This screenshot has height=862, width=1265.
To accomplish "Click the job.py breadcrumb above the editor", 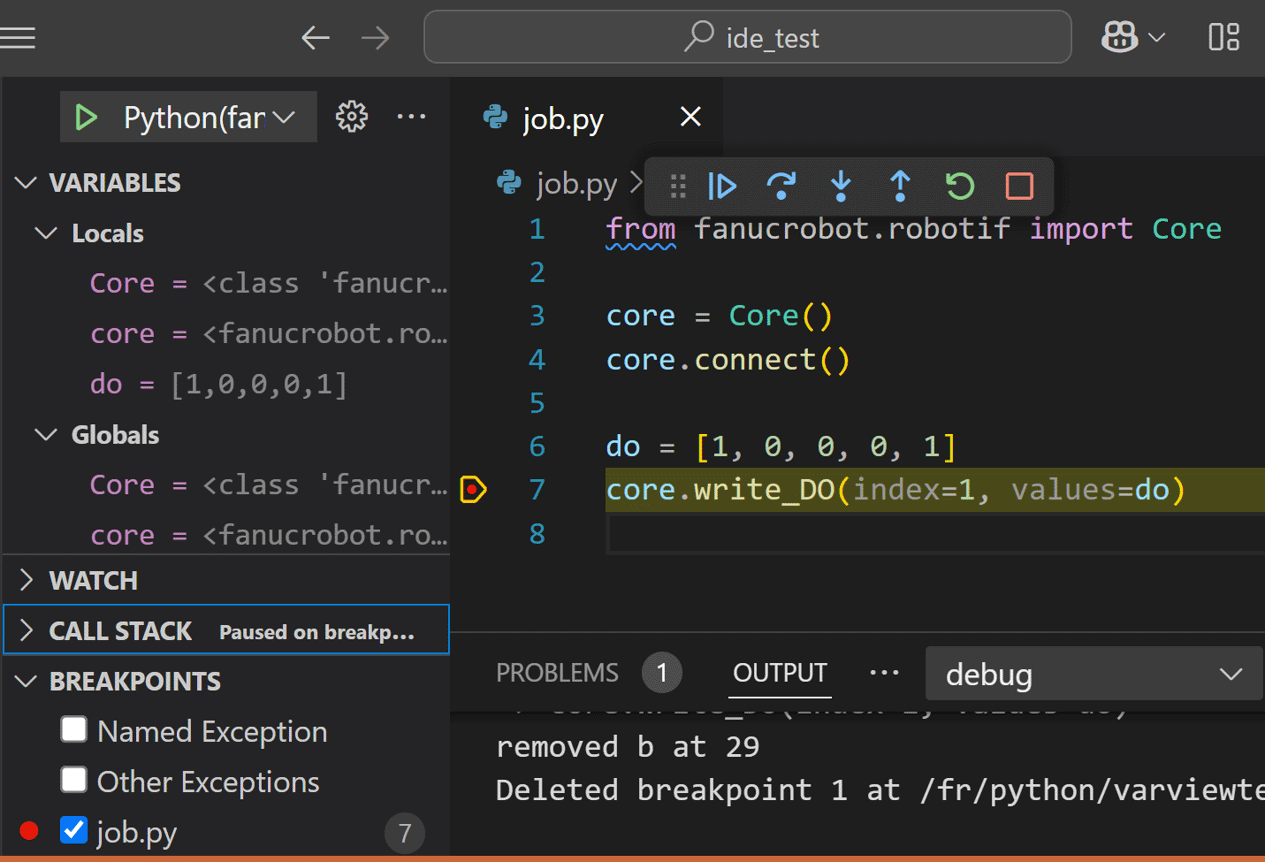I will [x=576, y=184].
